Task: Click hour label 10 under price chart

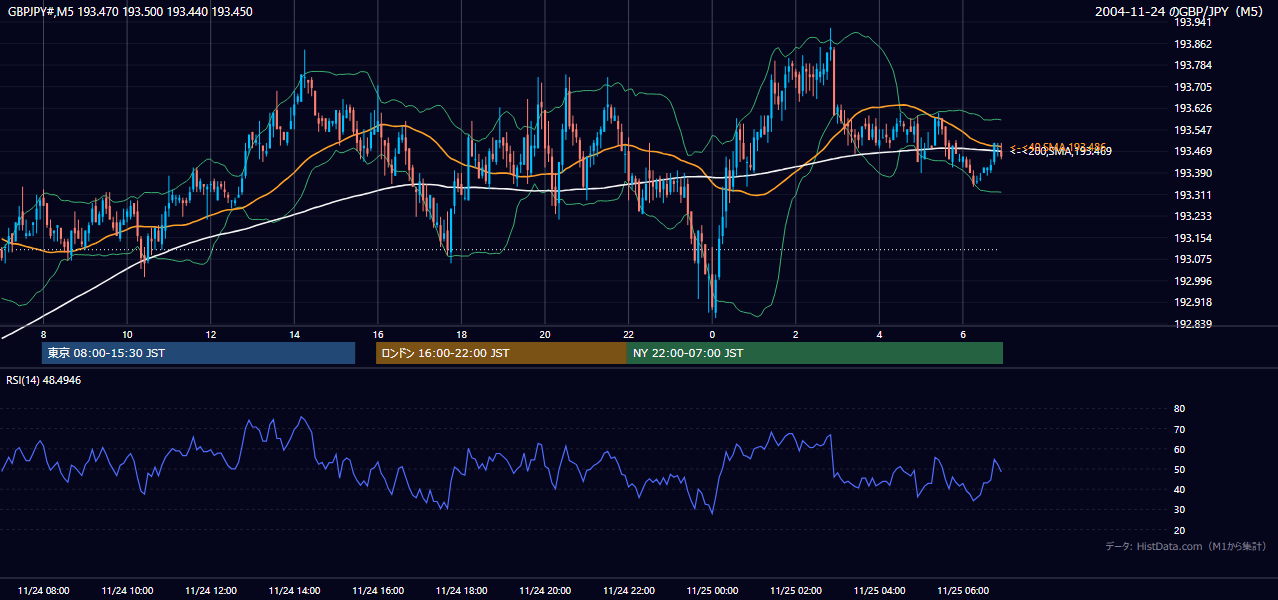Action: click(x=127, y=334)
